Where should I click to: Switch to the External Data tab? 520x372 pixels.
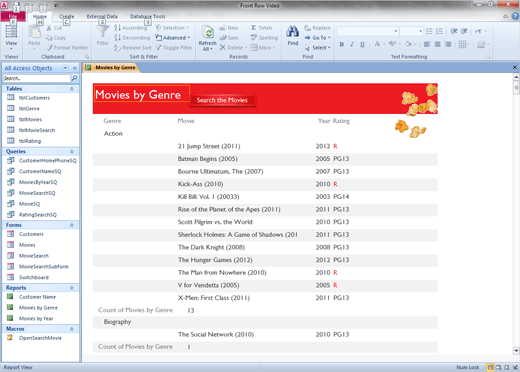[102, 16]
